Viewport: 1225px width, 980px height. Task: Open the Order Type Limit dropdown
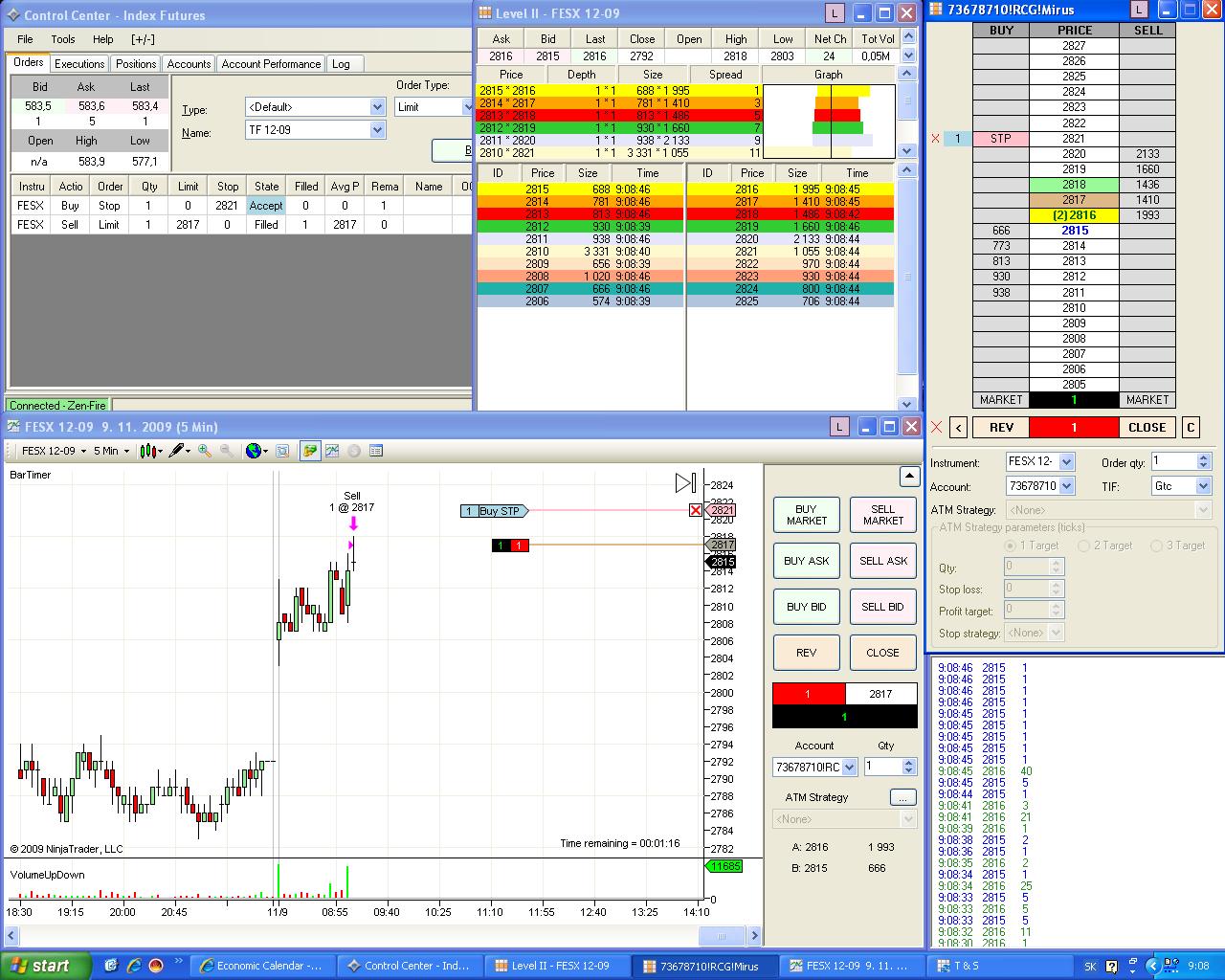coord(468,107)
